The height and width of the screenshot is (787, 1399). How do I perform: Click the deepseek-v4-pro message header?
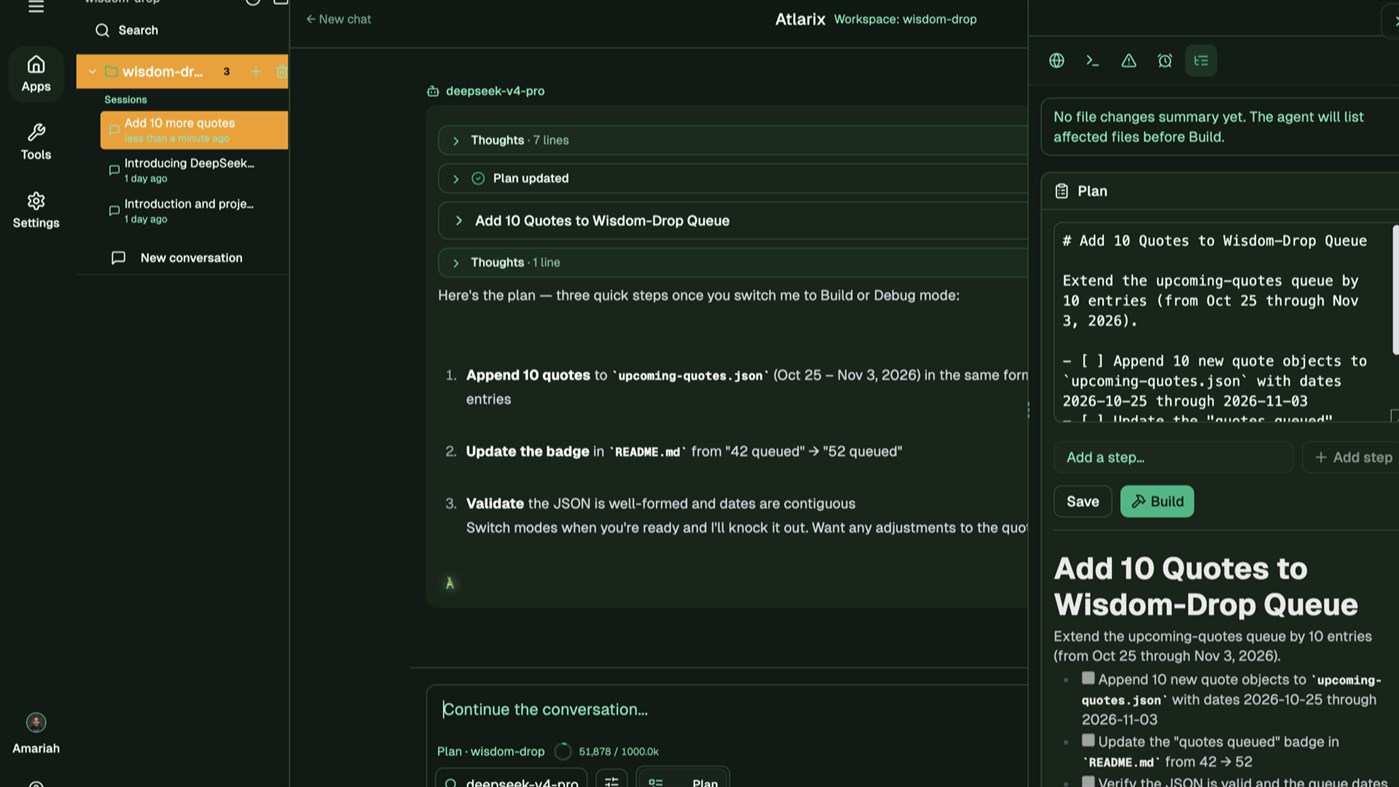[x=495, y=91]
